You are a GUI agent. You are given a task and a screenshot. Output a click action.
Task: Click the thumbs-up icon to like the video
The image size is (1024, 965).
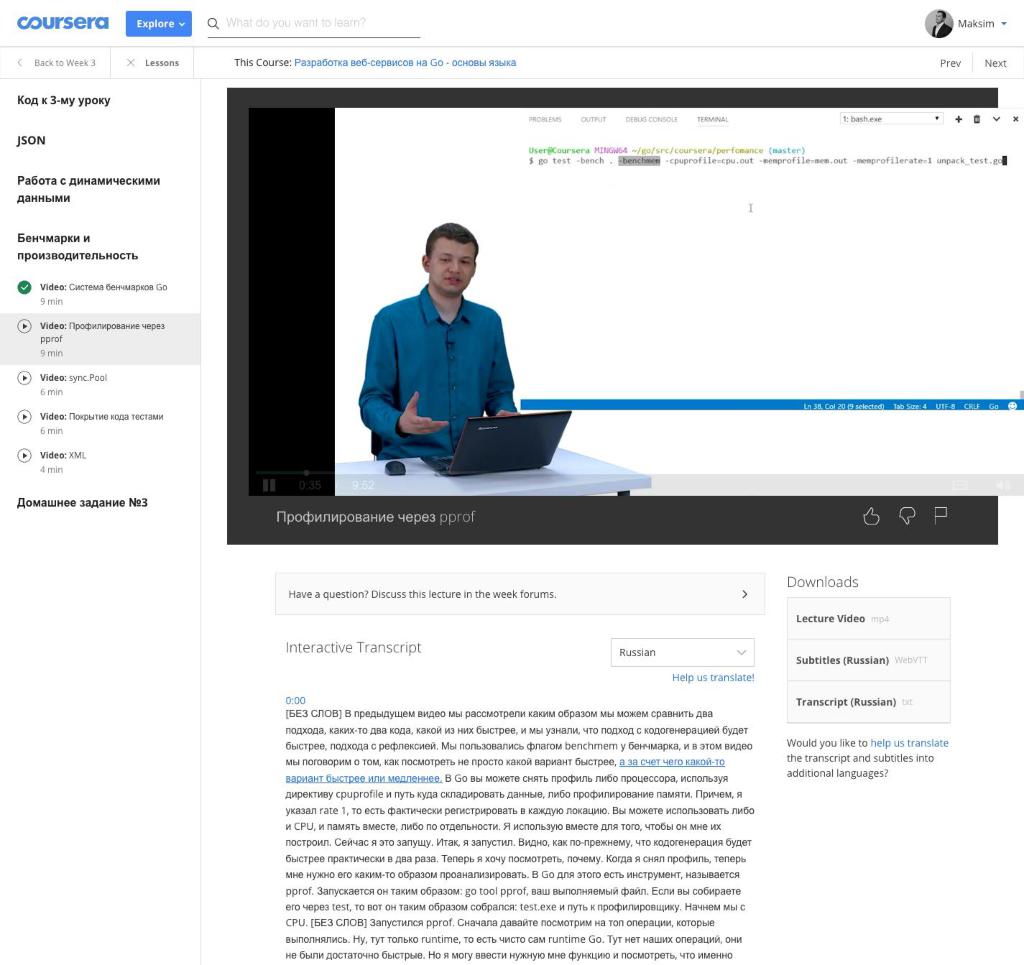tap(871, 516)
